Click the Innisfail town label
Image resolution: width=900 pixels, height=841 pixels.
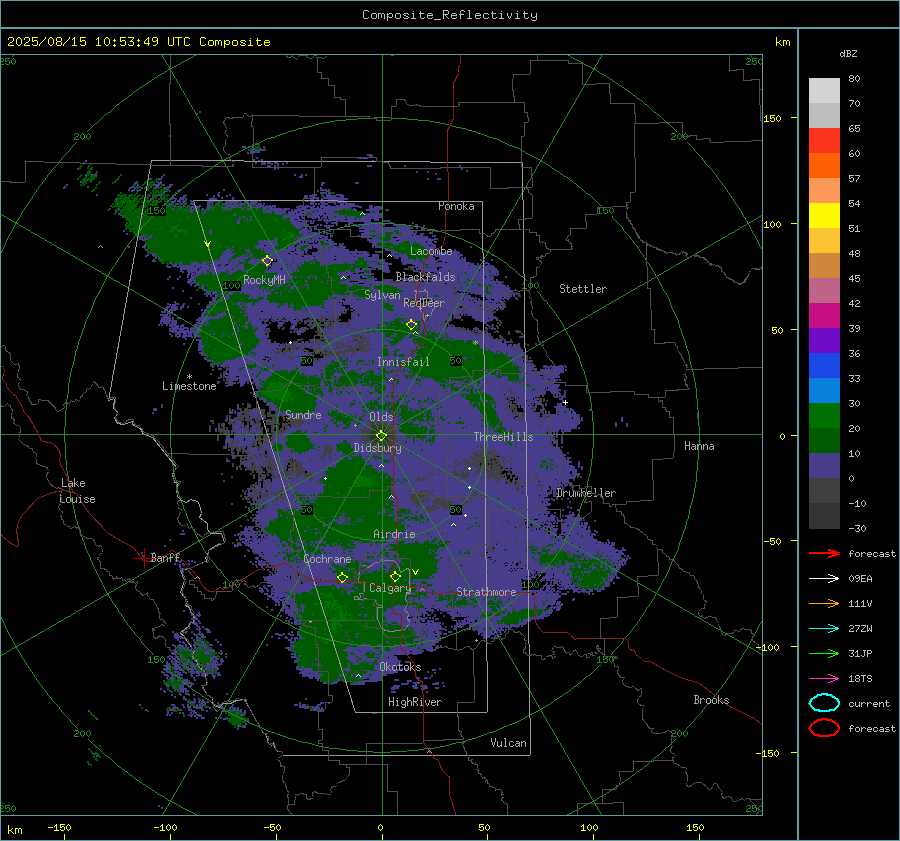(x=403, y=362)
